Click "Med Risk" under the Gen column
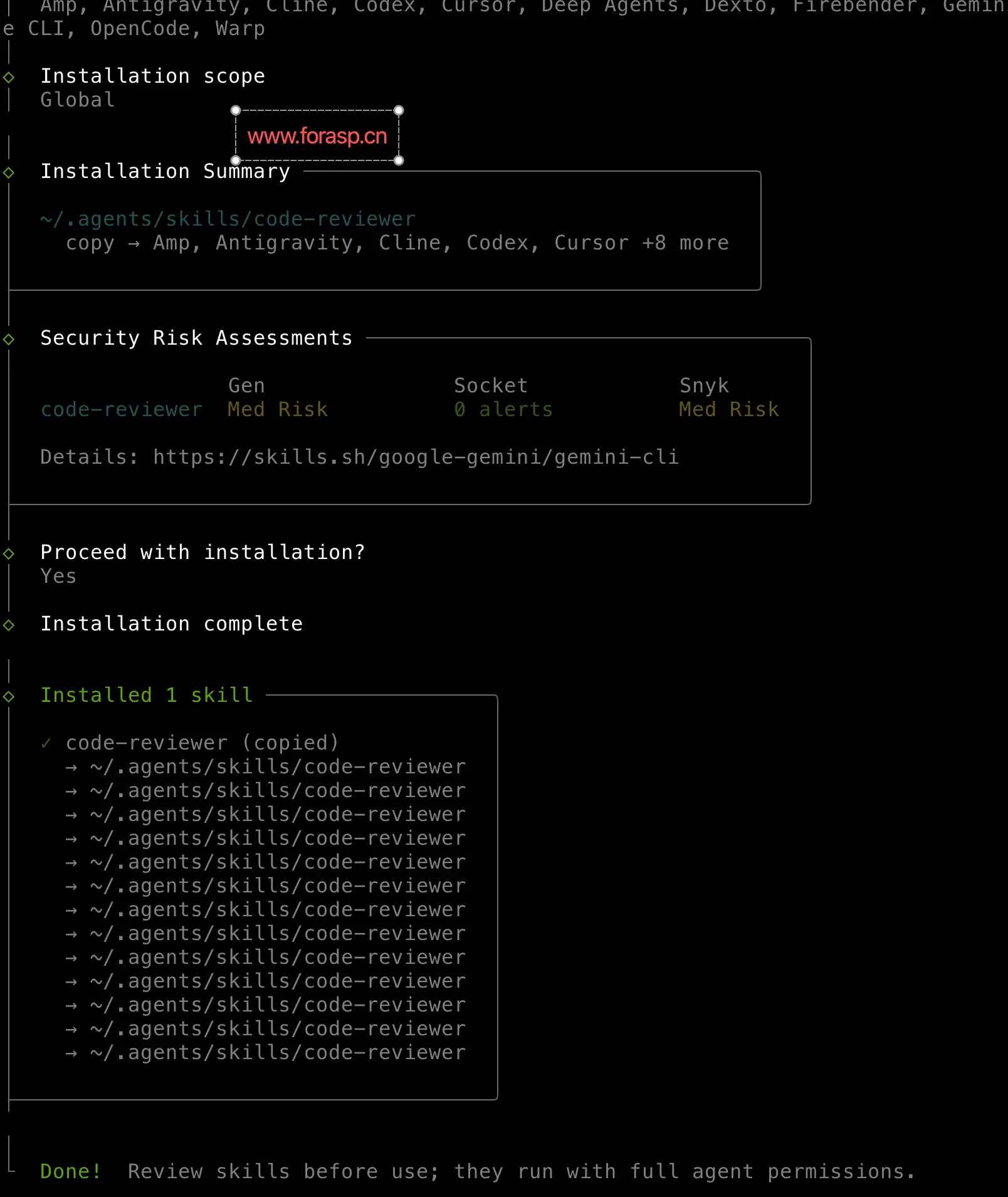The image size is (1008, 1197). pos(278,409)
